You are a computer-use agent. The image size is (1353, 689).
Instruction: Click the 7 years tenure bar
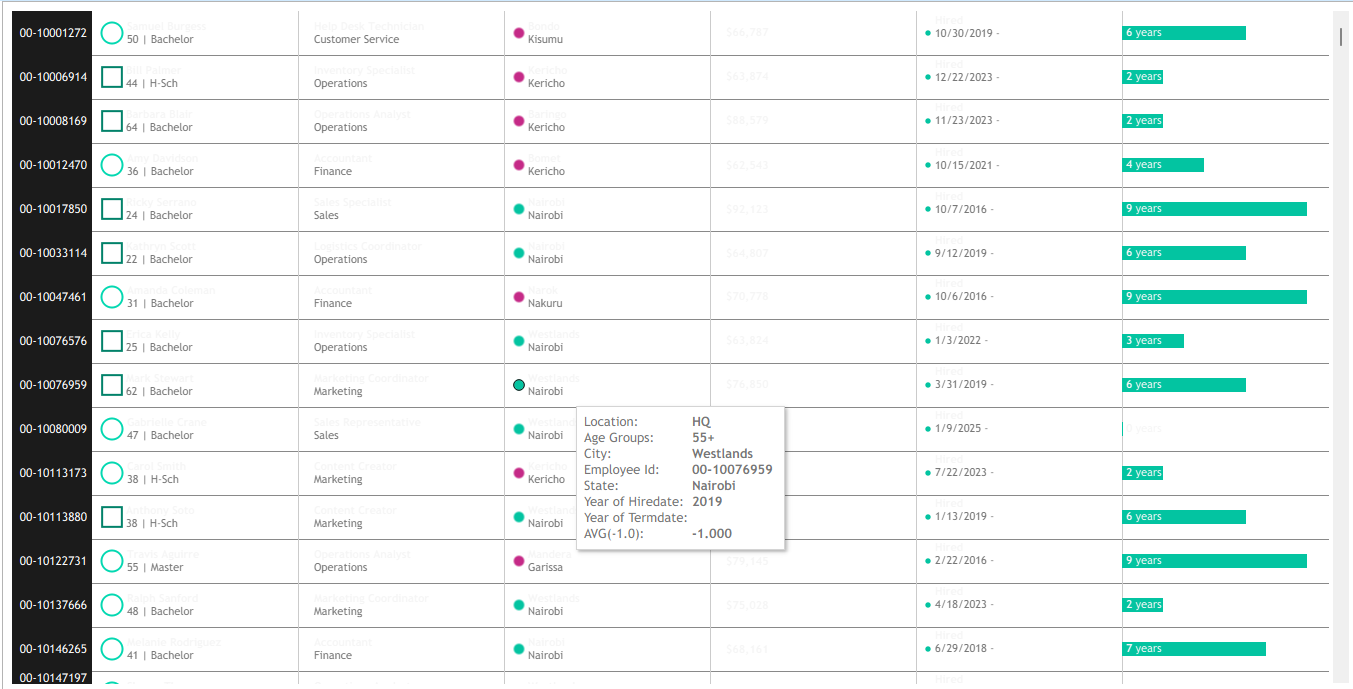(x=1194, y=649)
